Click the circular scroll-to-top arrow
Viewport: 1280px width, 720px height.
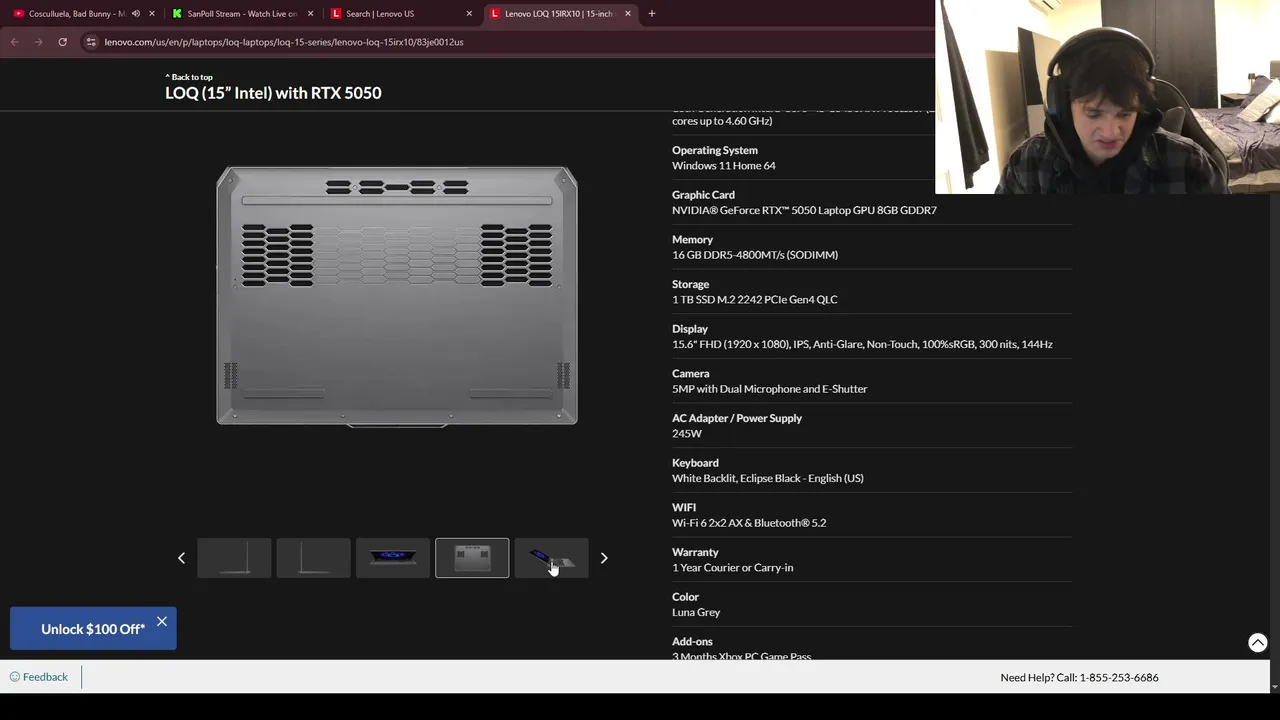(x=1258, y=643)
